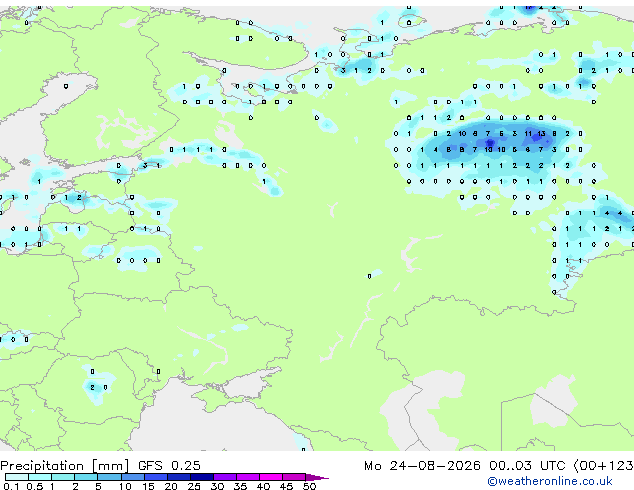Click the '0.1' legend scale label
This screenshot has height=490, width=634.
11,486
